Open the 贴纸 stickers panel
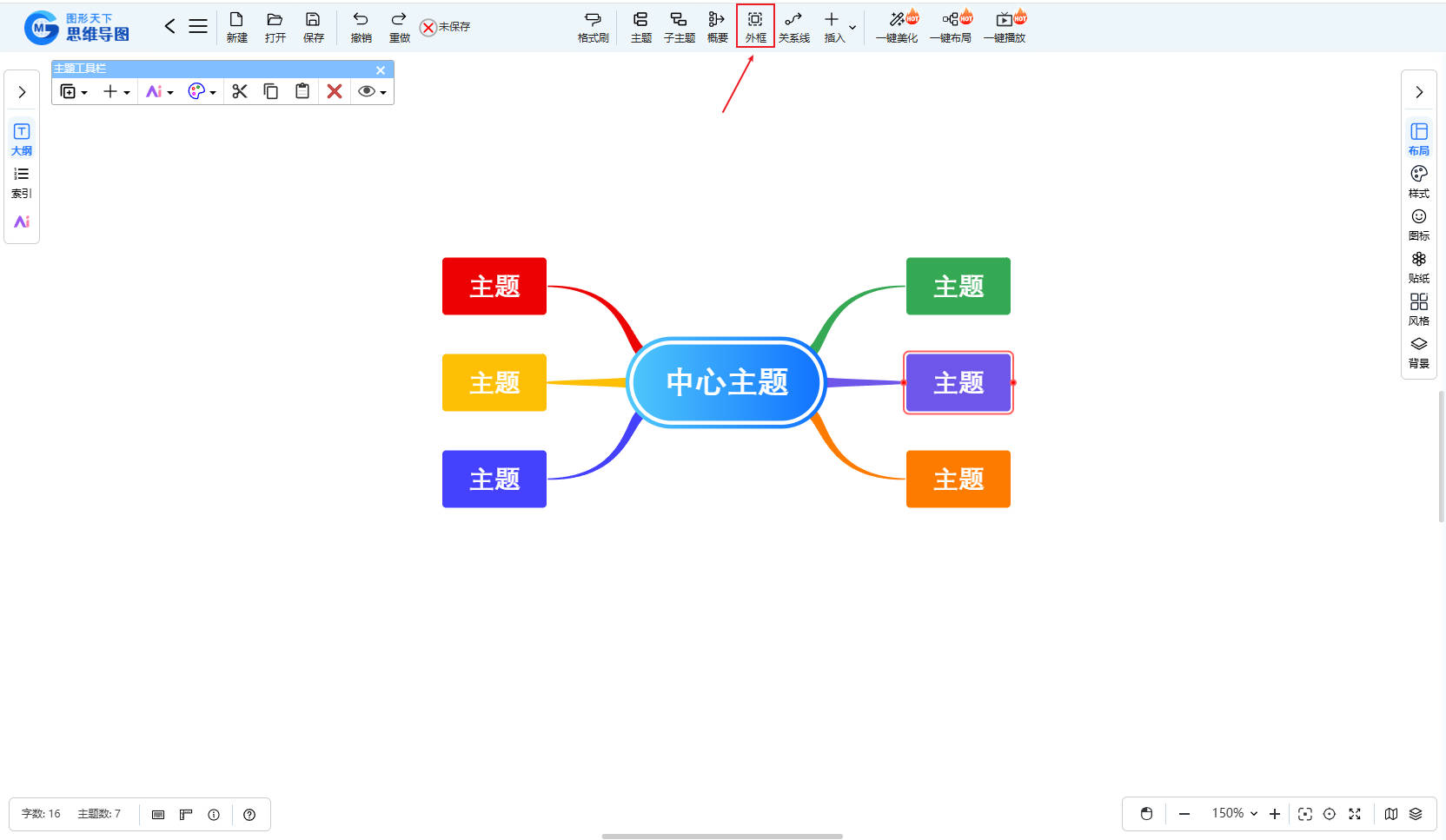The image size is (1446, 840). coord(1418,267)
